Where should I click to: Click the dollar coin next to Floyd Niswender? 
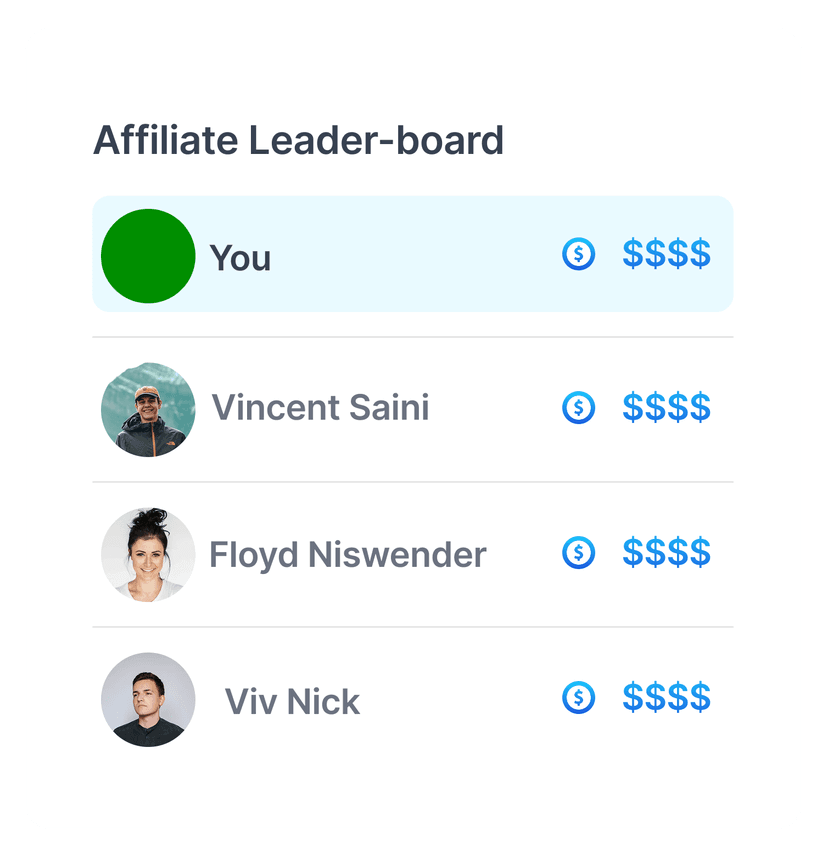point(580,553)
